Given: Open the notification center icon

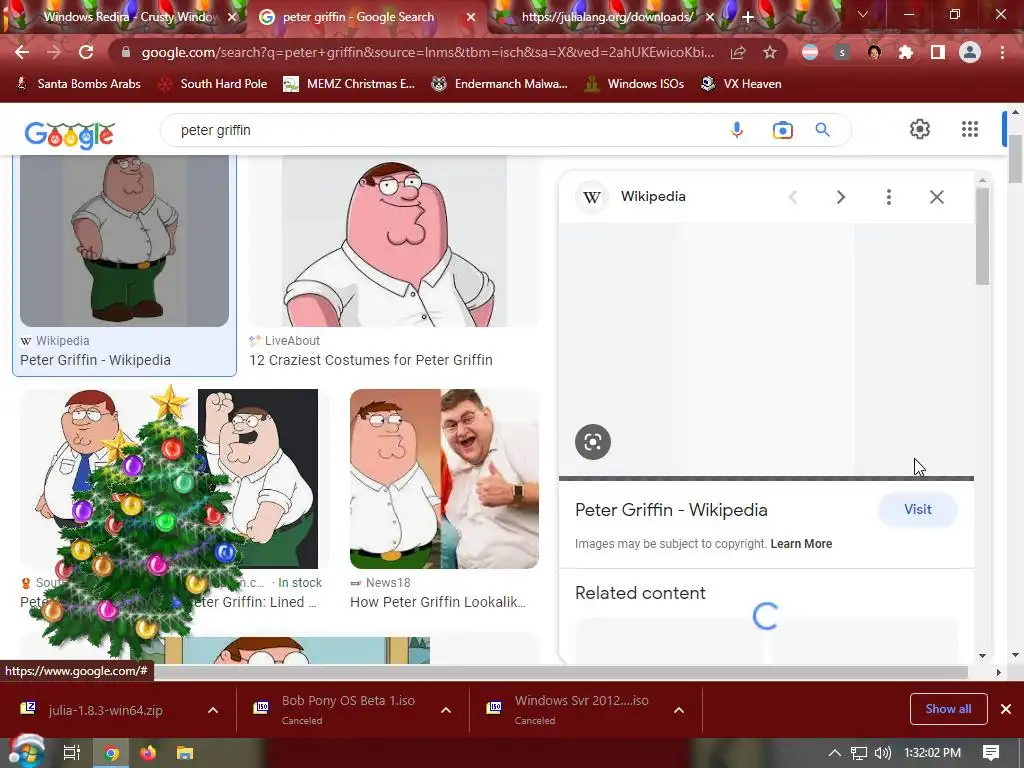Looking at the screenshot, I should 991,753.
